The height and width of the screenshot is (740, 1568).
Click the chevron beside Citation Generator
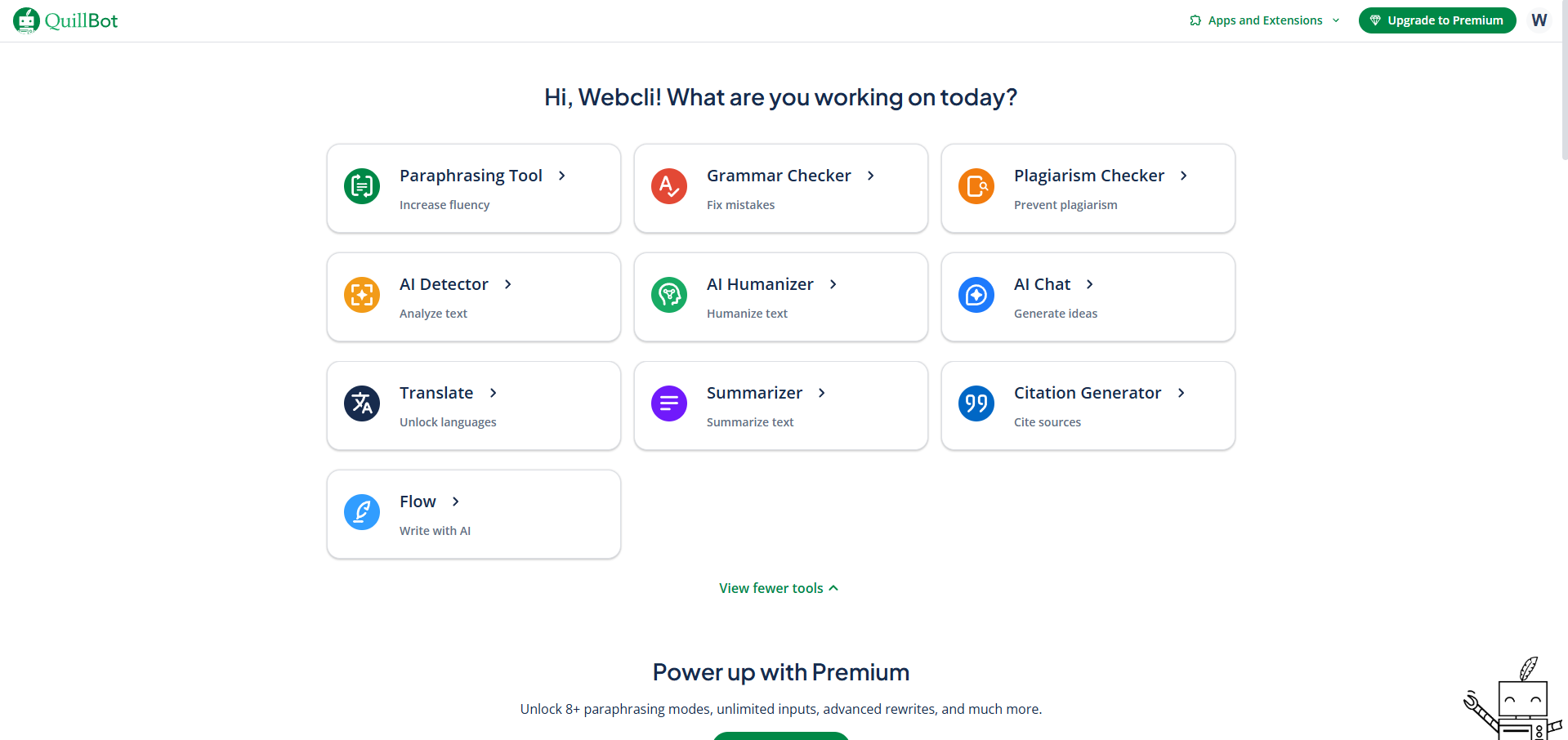point(1182,393)
